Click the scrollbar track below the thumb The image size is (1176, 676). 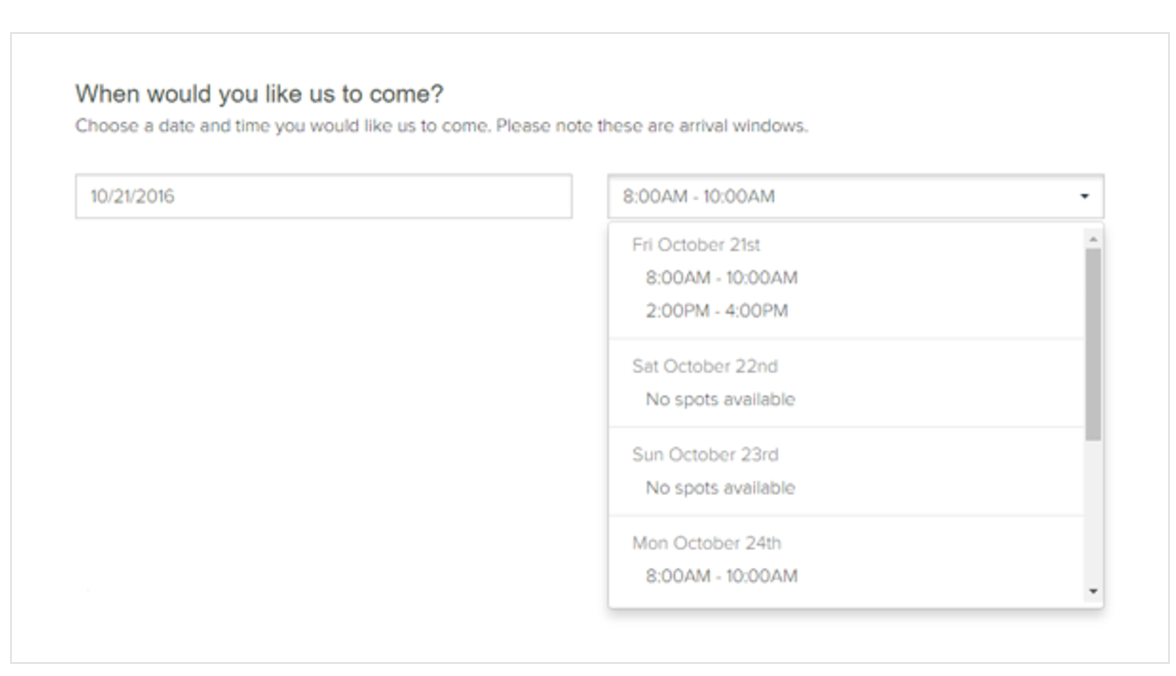(1093, 510)
